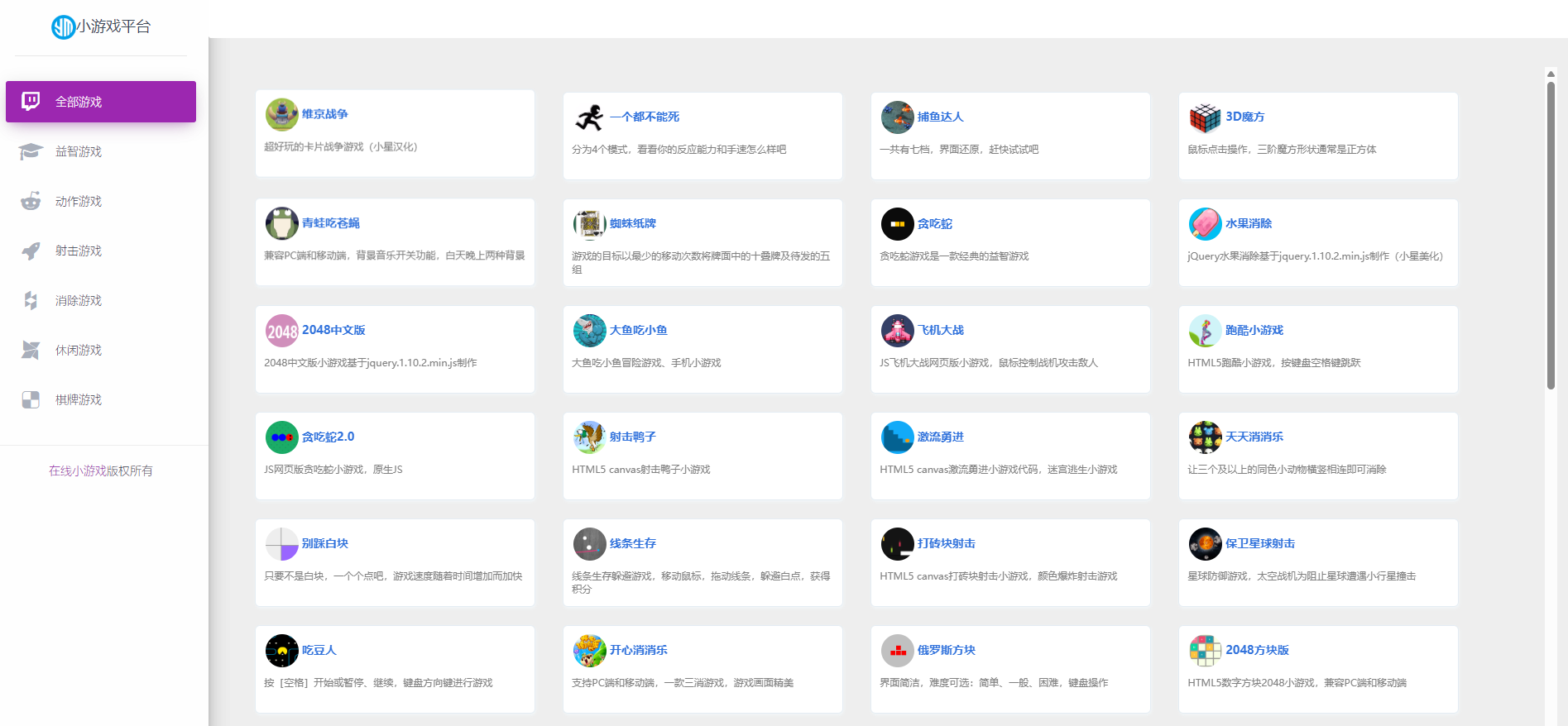Switch to 动作游戏 category
Viewport: 1568px width, 726px height.
coord(101,201)
